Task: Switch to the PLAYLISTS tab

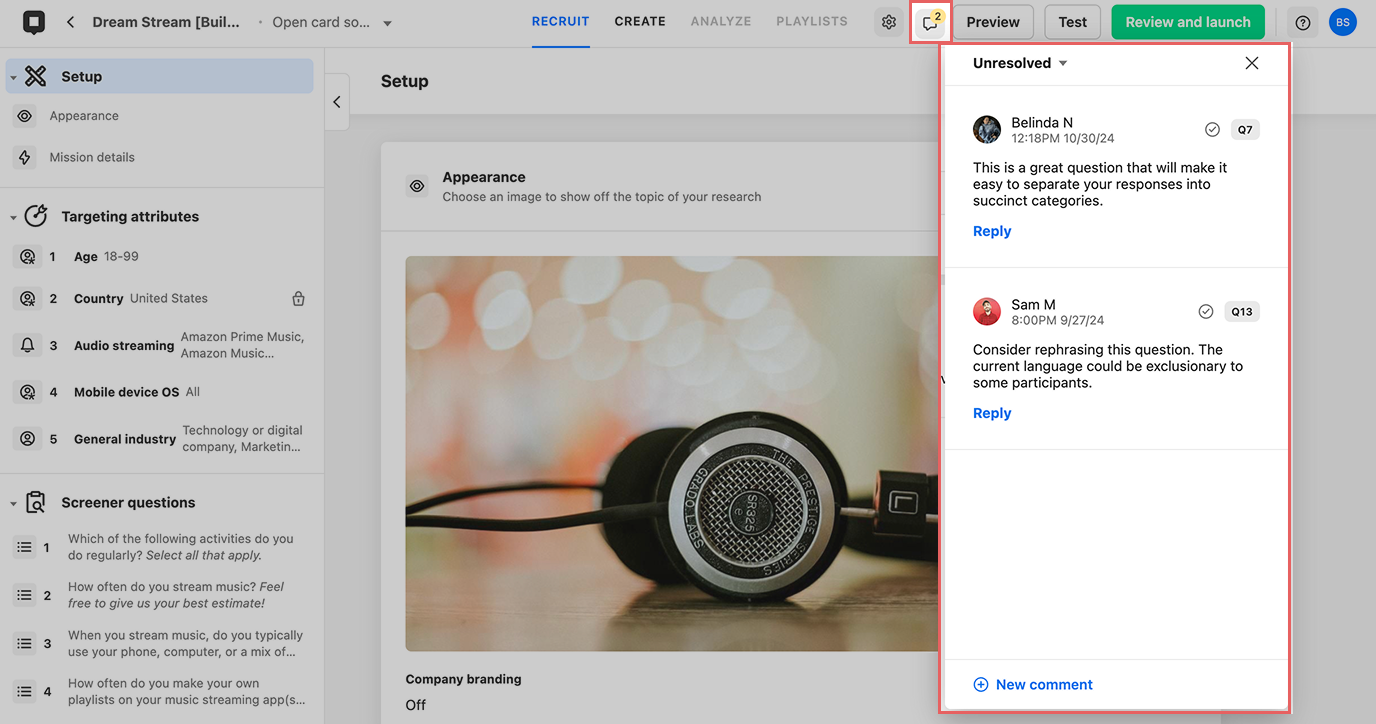Action: [x=812, y=22]
